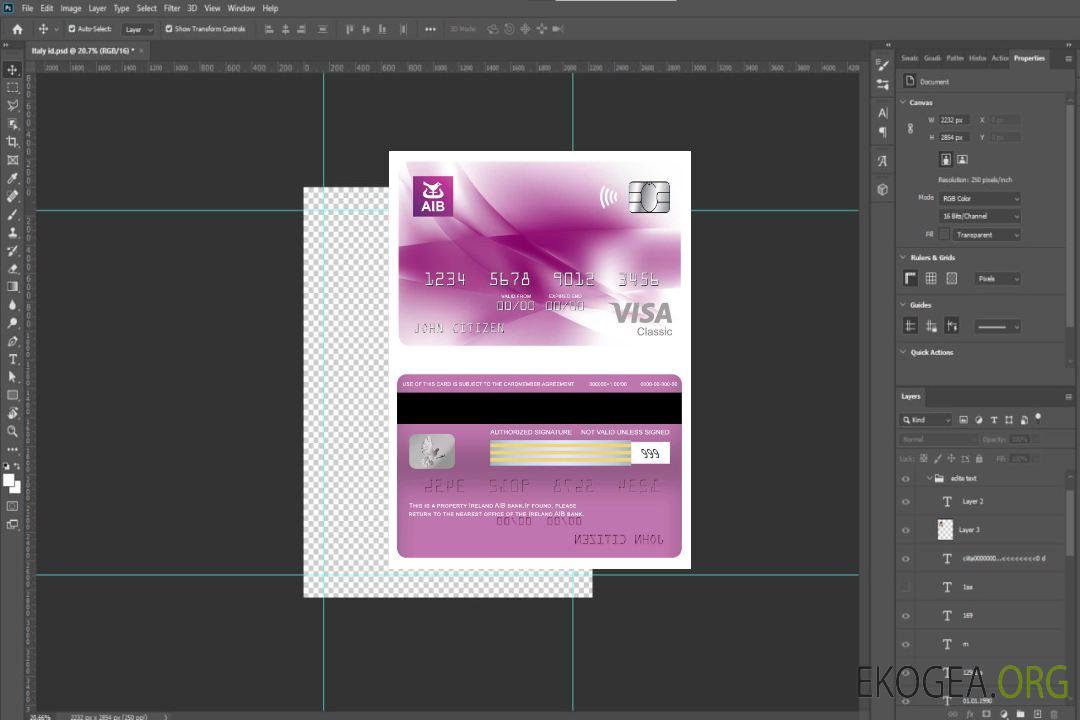The width and height of the screenshot is (1080, 720).
Task: Click the canvas Width input field
Action: point(955,120)
